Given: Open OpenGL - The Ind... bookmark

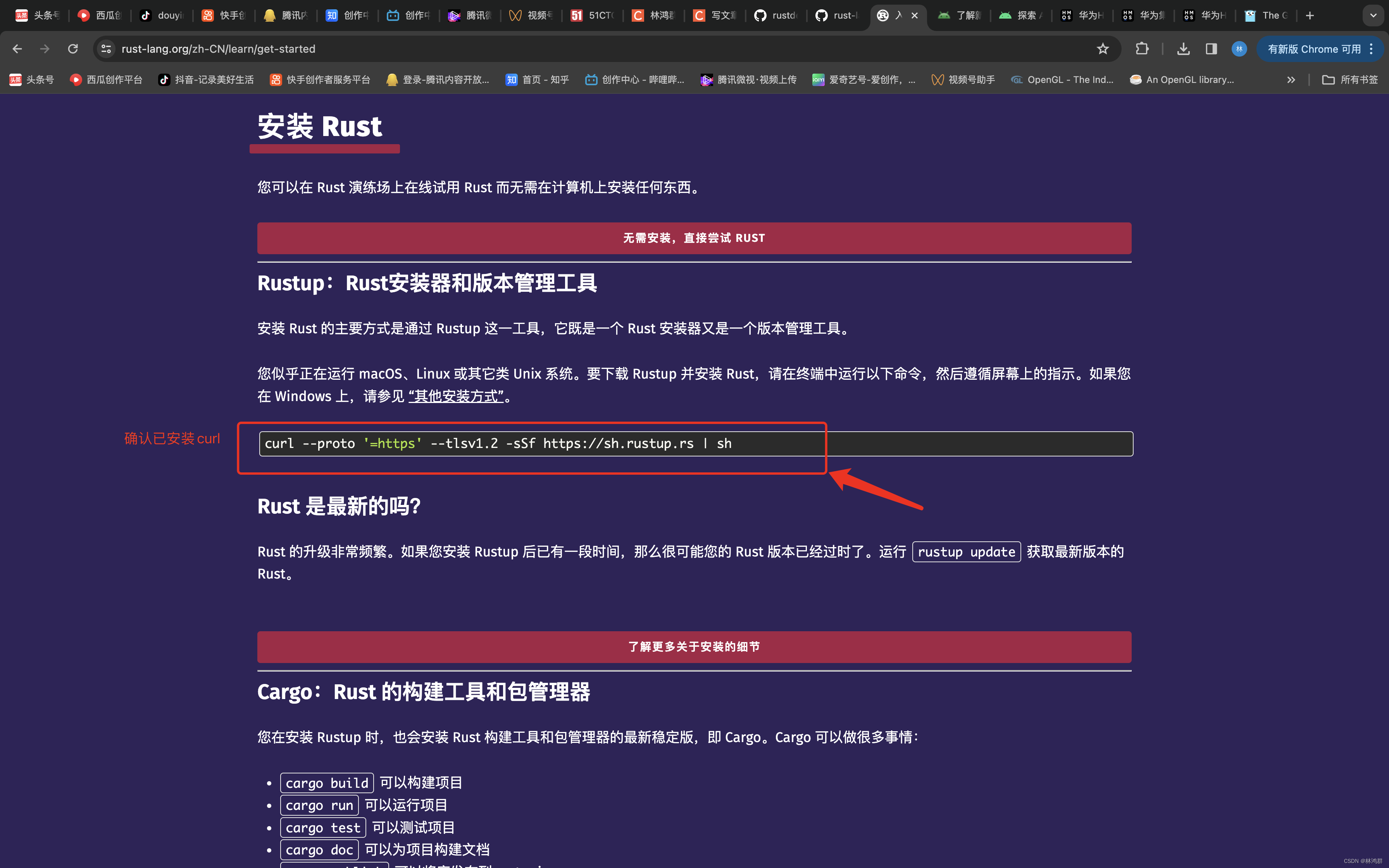Looking at the screenshot, I should pyautogui.click(x=1062, y=80).
